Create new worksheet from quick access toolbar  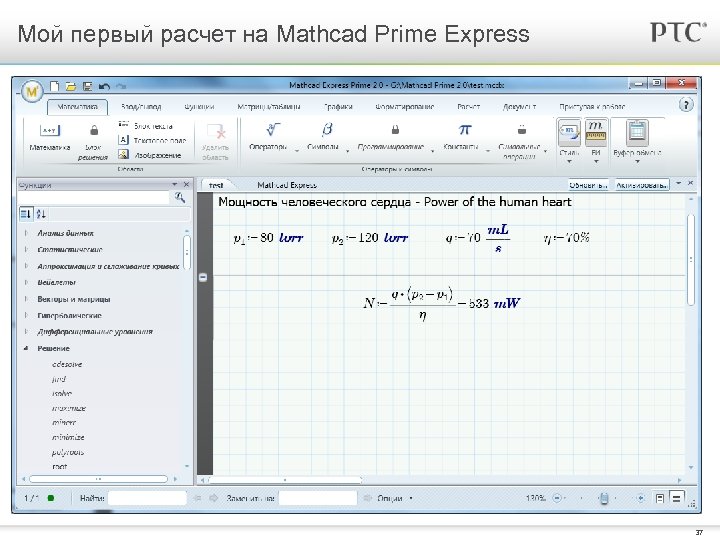point(55,86)
